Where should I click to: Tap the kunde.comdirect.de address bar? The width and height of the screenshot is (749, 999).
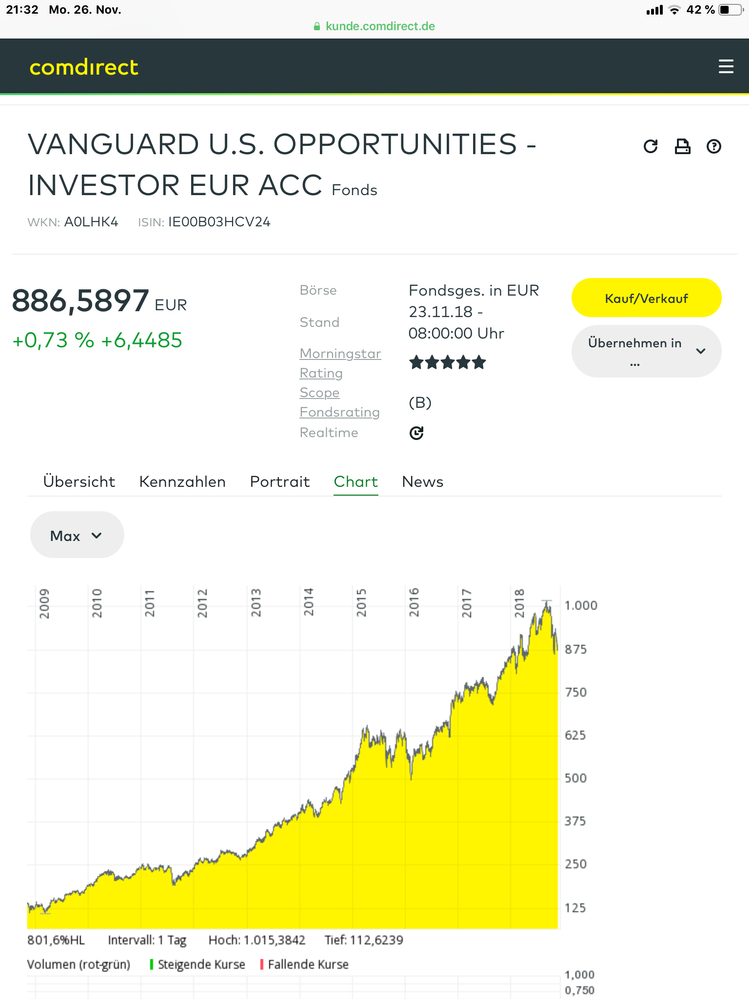pyautogui.click(x=374, y=25)
